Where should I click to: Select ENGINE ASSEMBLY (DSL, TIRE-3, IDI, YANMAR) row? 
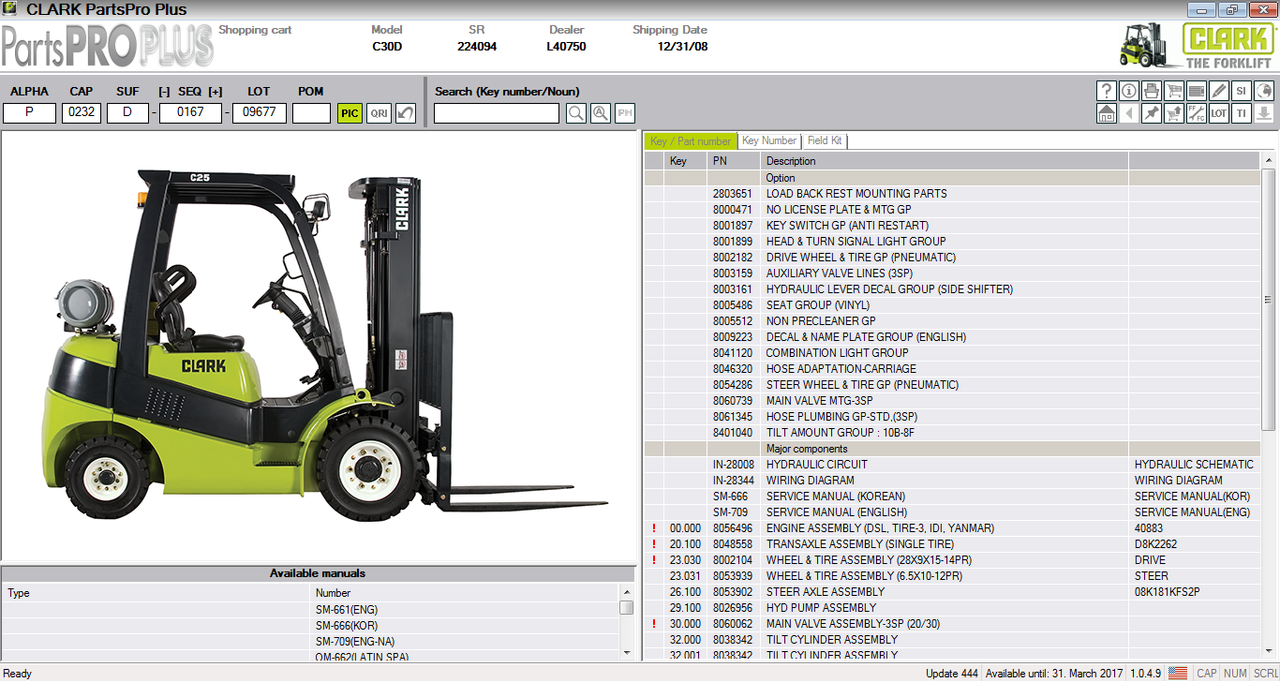tap(952, 528)
